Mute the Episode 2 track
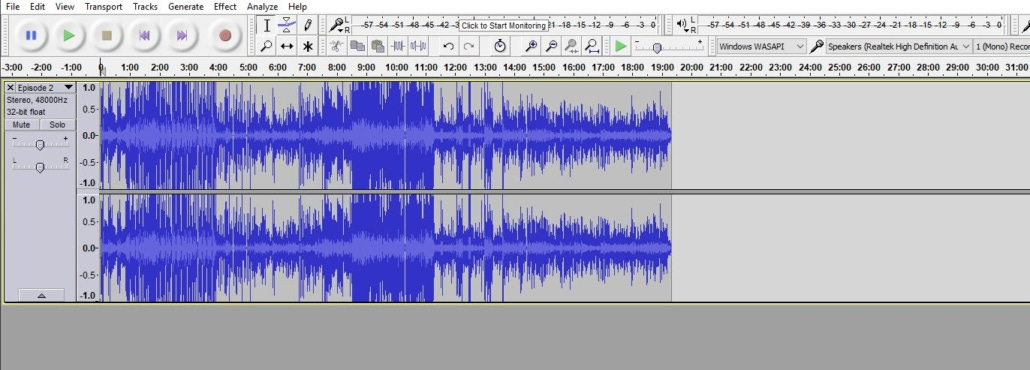 click(x=22, y=125)
